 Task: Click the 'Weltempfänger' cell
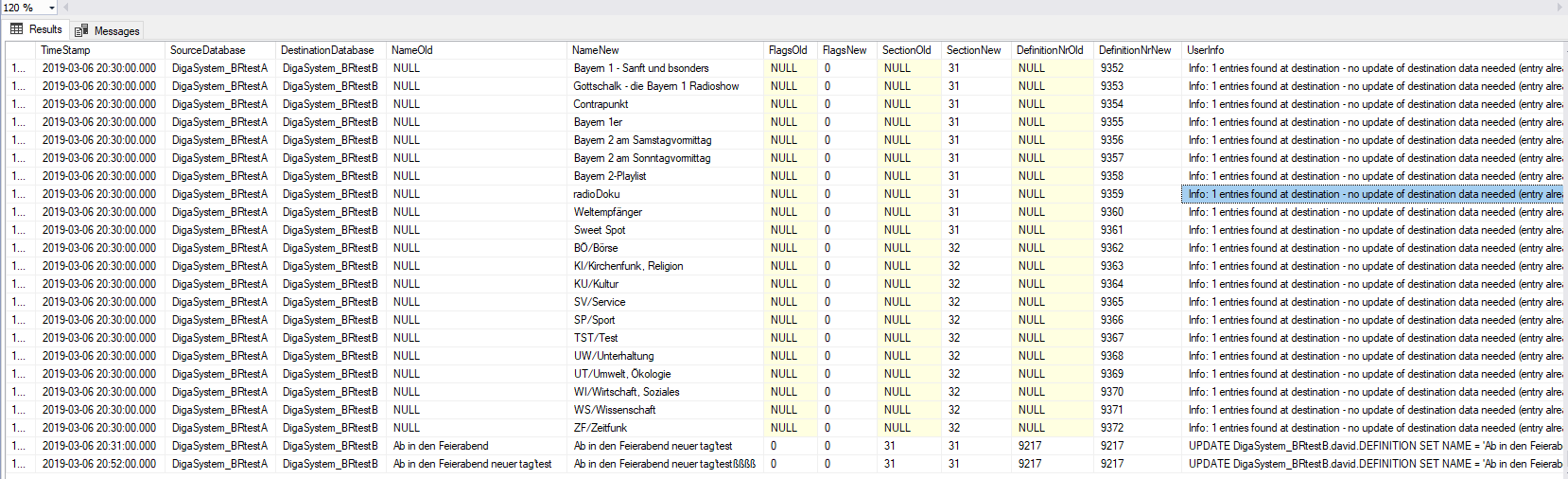point(607,212)
